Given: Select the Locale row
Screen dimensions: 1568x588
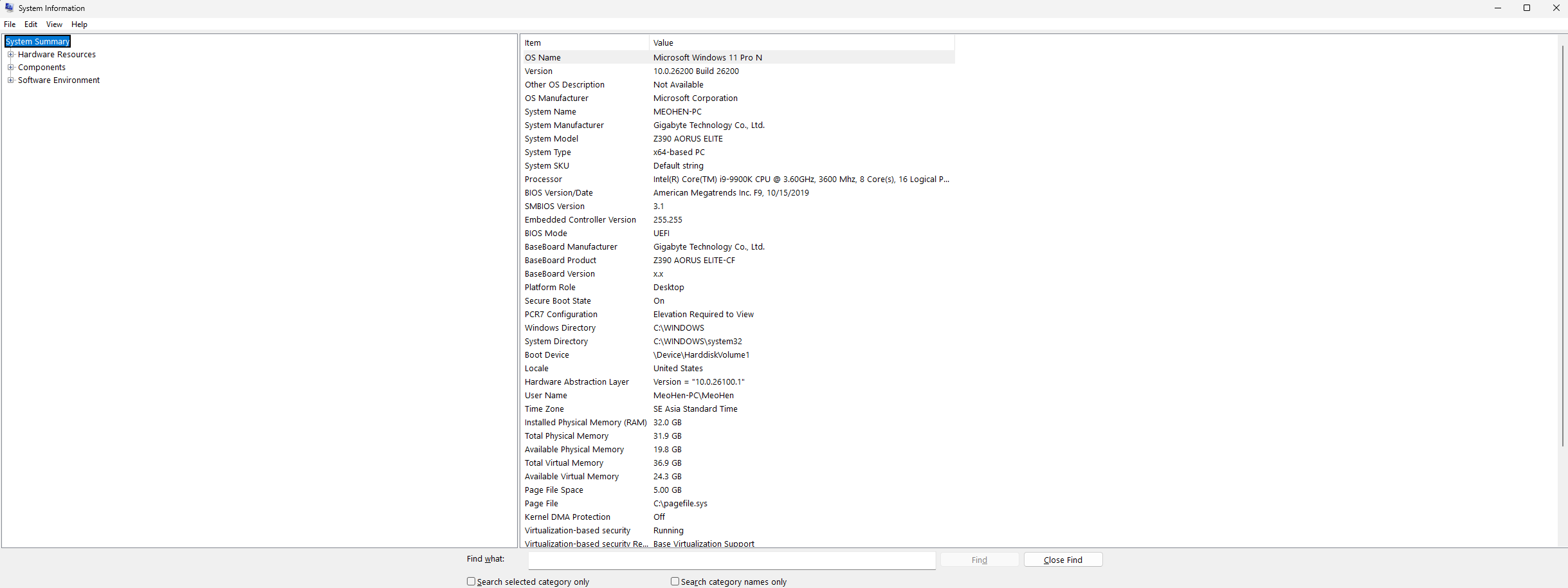Looking at the screenshot, I should coord(738,369).
